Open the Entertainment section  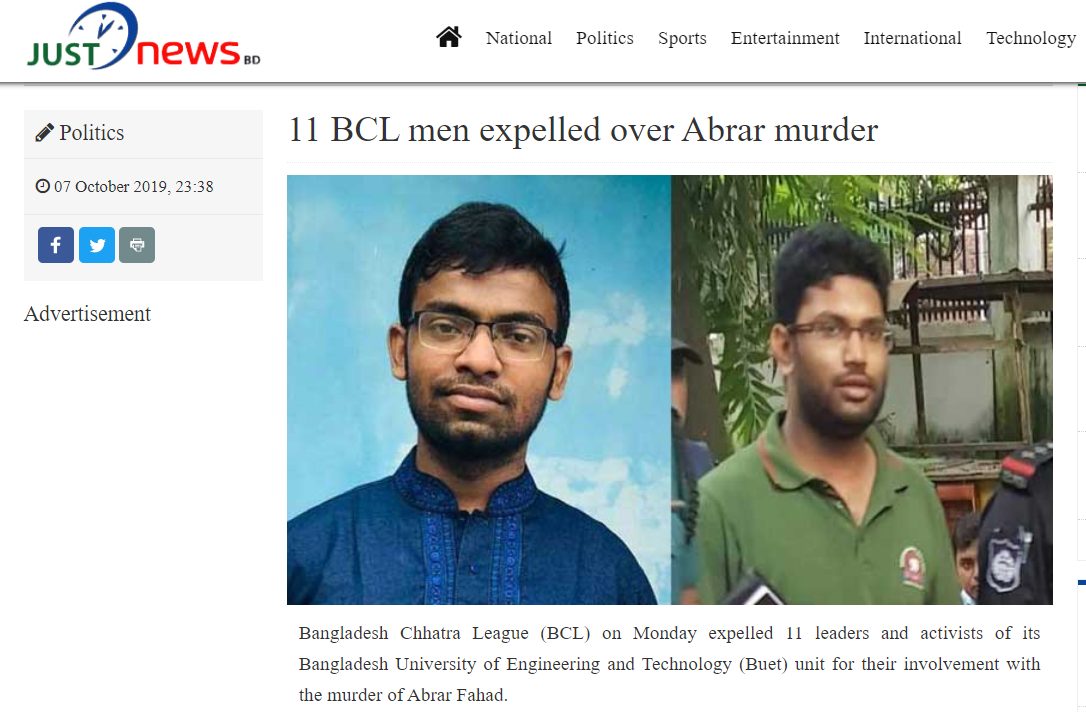[x=785, y=38]
